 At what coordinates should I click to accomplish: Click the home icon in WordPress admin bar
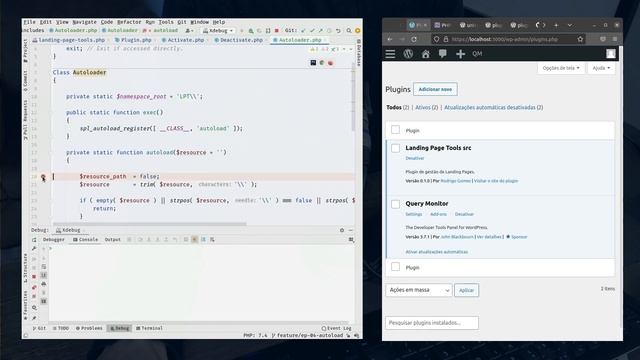tap(426, 54)
